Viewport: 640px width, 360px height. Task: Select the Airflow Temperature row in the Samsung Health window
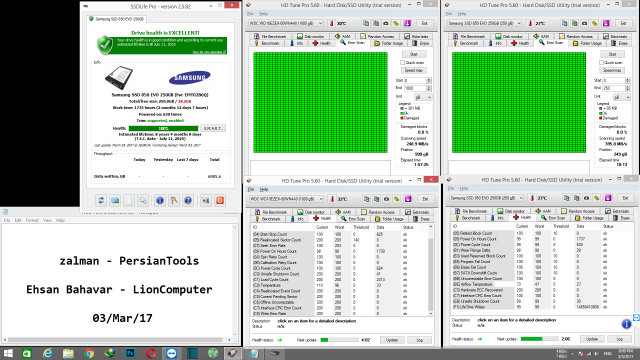click(540, 284)
